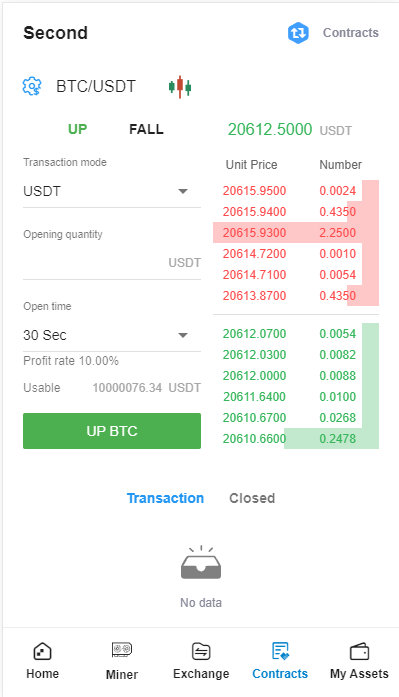Image resolution: width=399 pixels, height=697 pixels.
Task: Switch direction to FALL
Action: click(146, 129)
